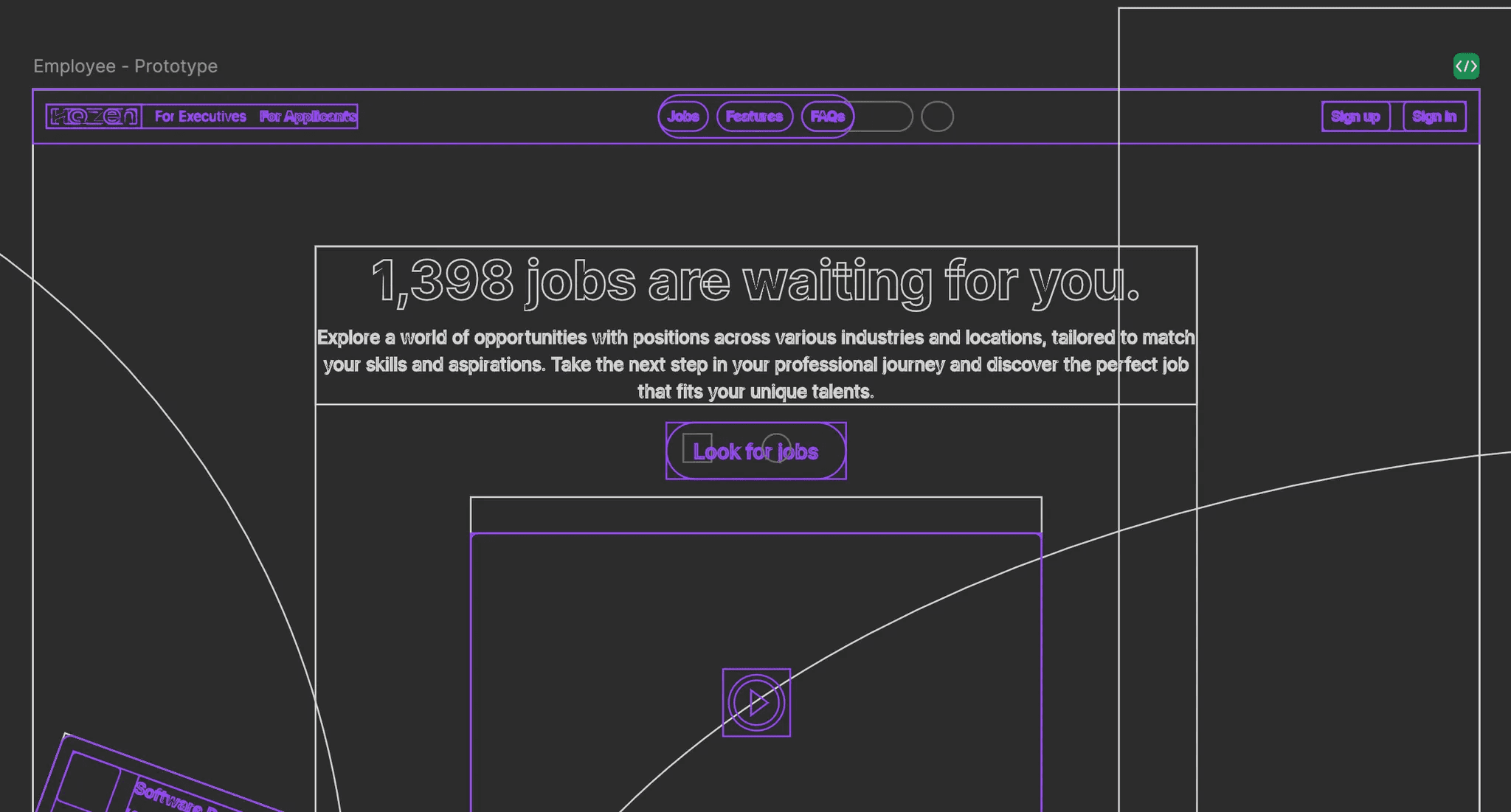Viewport: 1511px width, 812px height.
Task: Select empty white strip above video frame
Action: [755, 515]
